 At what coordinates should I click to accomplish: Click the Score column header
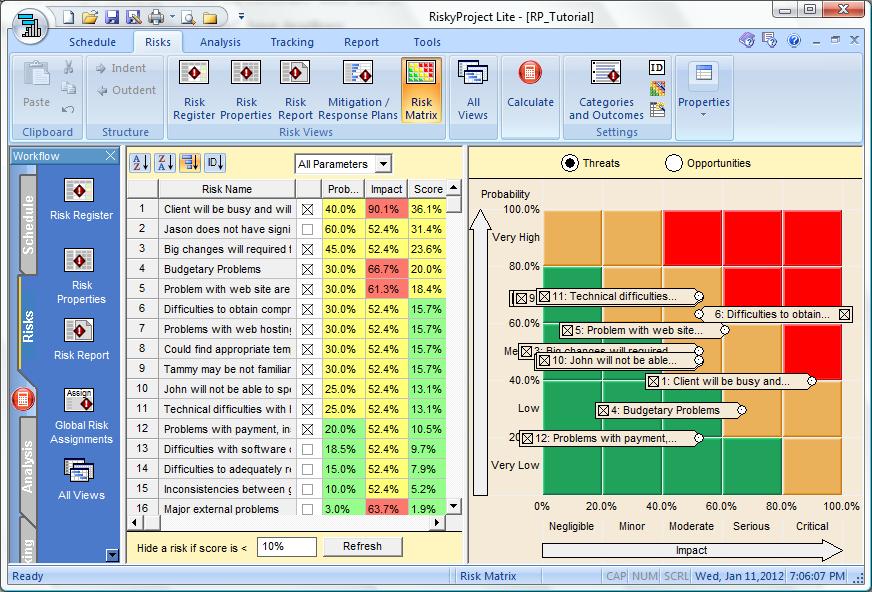(x=428, y=189)
